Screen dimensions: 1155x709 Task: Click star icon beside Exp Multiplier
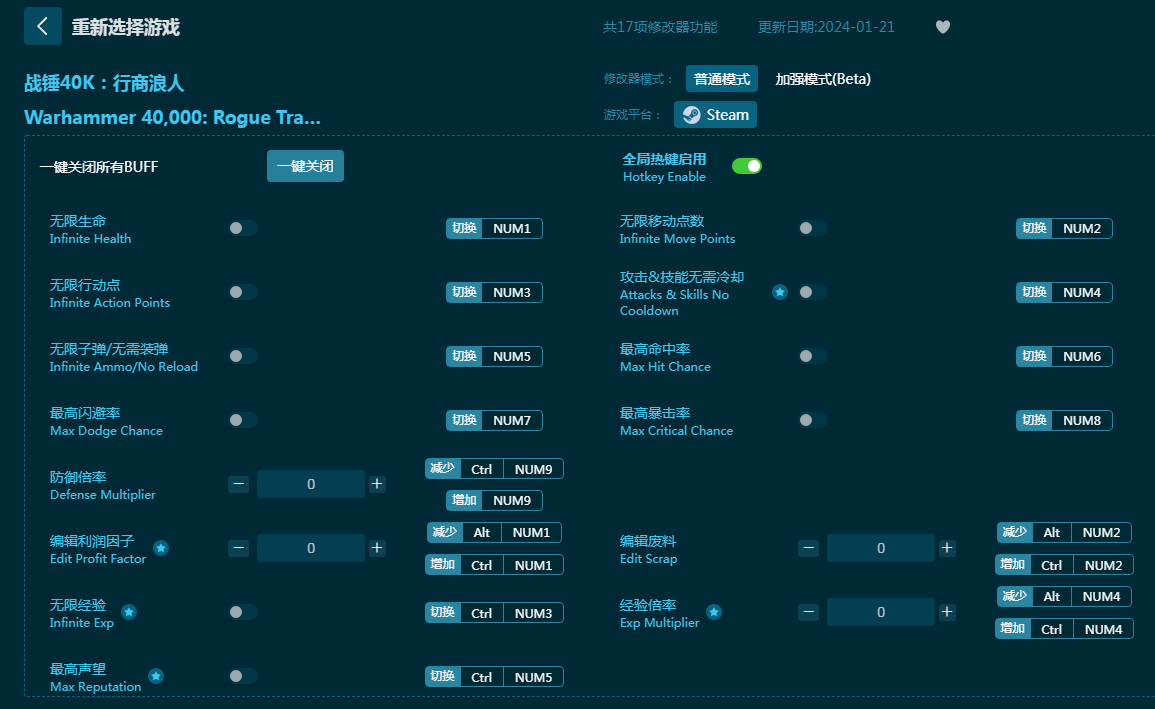(714, 612)
